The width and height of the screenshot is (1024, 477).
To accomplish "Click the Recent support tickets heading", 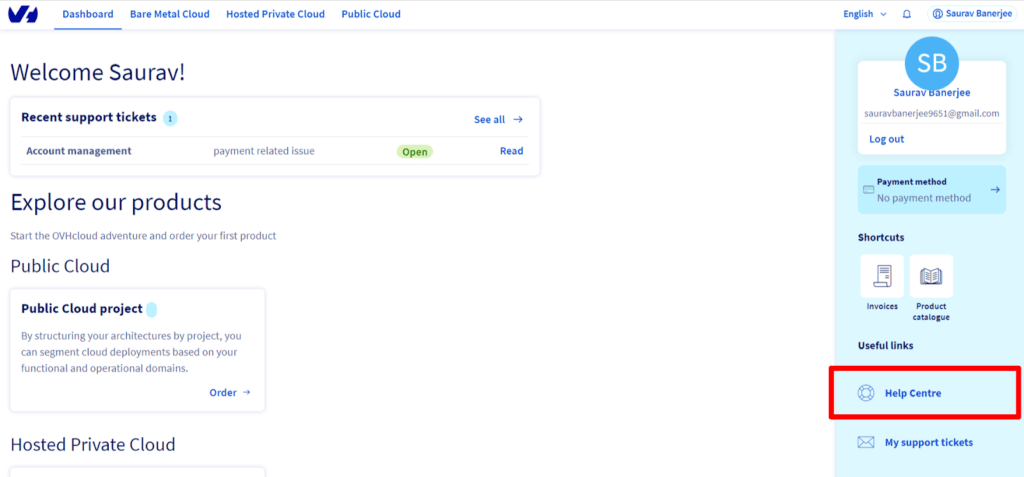I will tap(89, 117).
